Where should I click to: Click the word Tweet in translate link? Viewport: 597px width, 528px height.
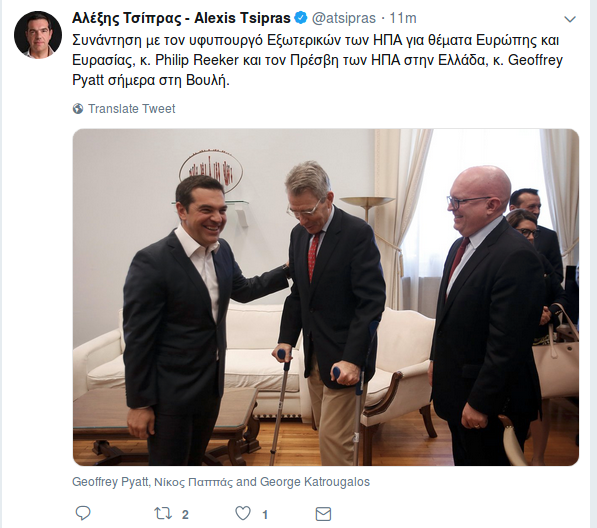click(x=159, y=109)
